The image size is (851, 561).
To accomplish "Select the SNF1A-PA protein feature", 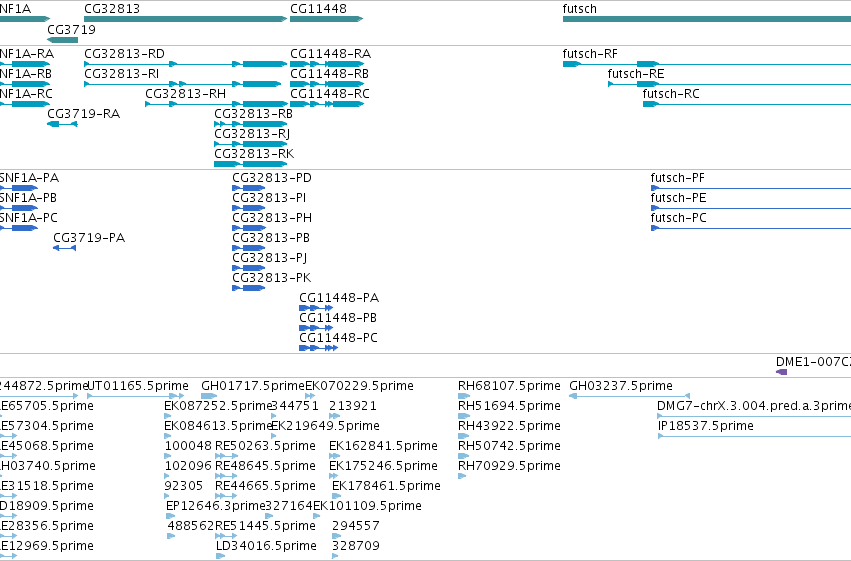I will click(x=19, y=188).
